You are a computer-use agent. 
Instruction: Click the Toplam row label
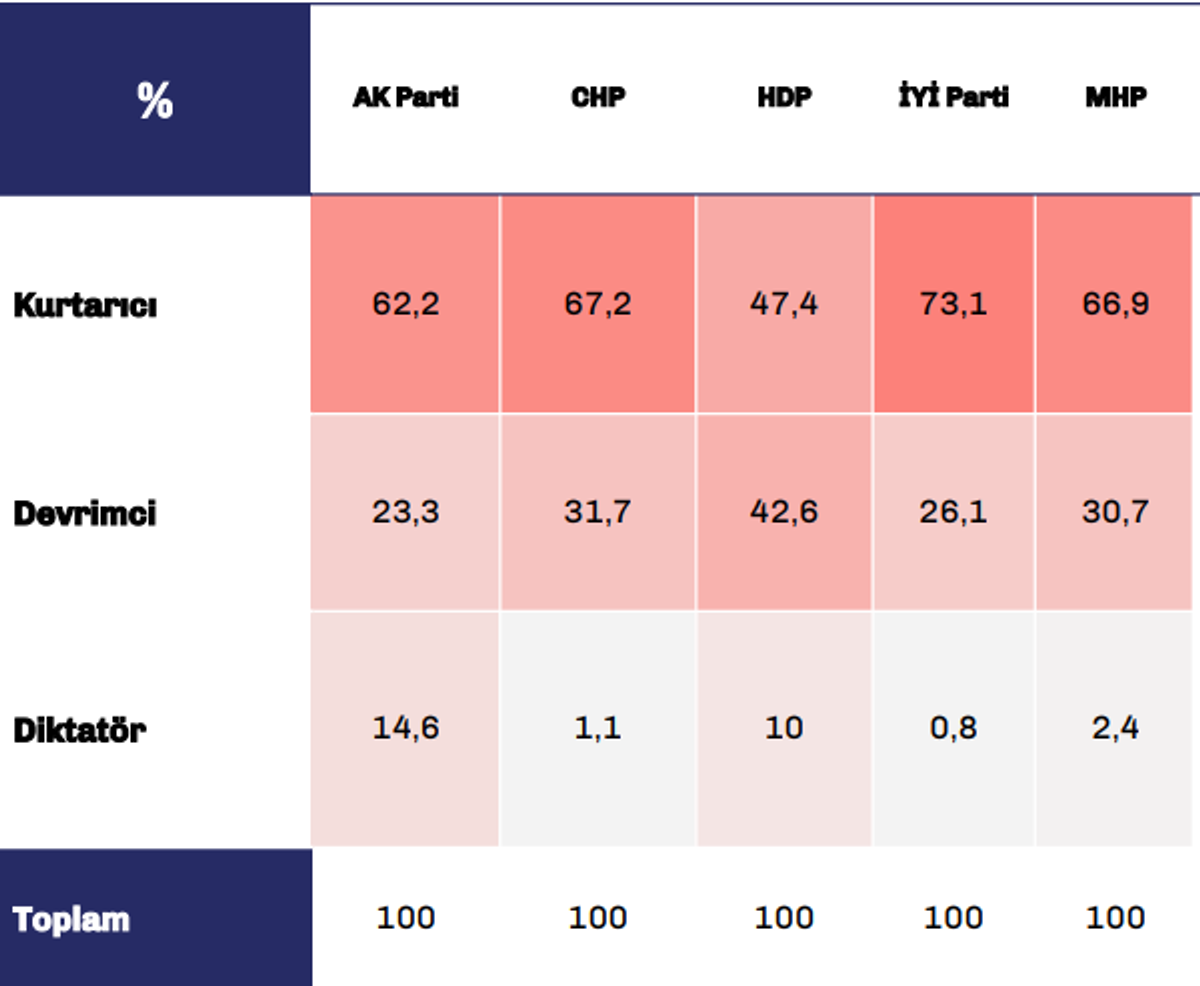click(72, 919)
